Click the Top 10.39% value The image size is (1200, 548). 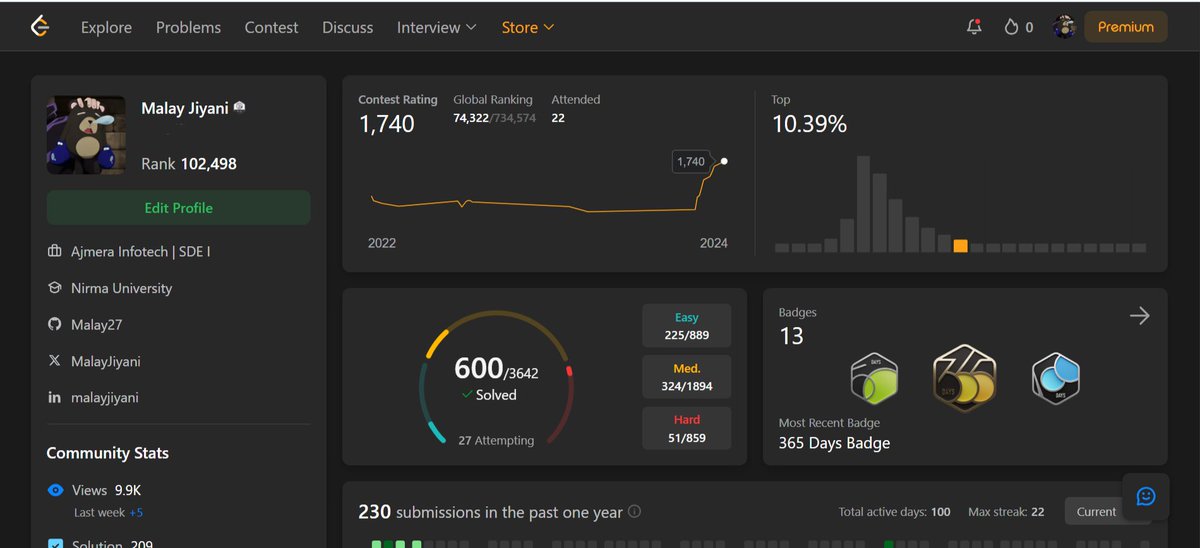pos(809,124)
